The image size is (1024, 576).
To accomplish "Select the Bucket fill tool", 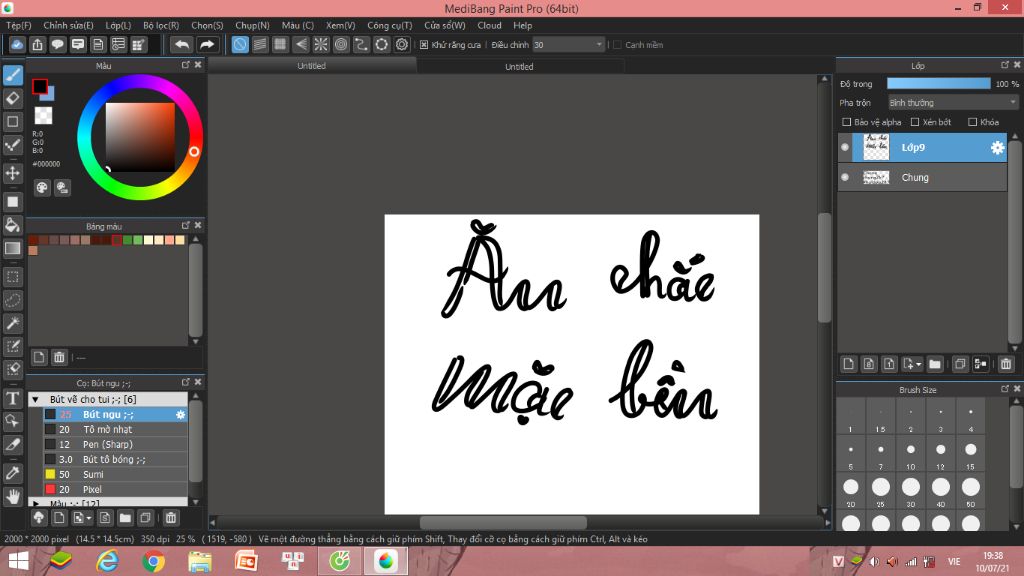I will pyautogui.click(x=12, y=225).
